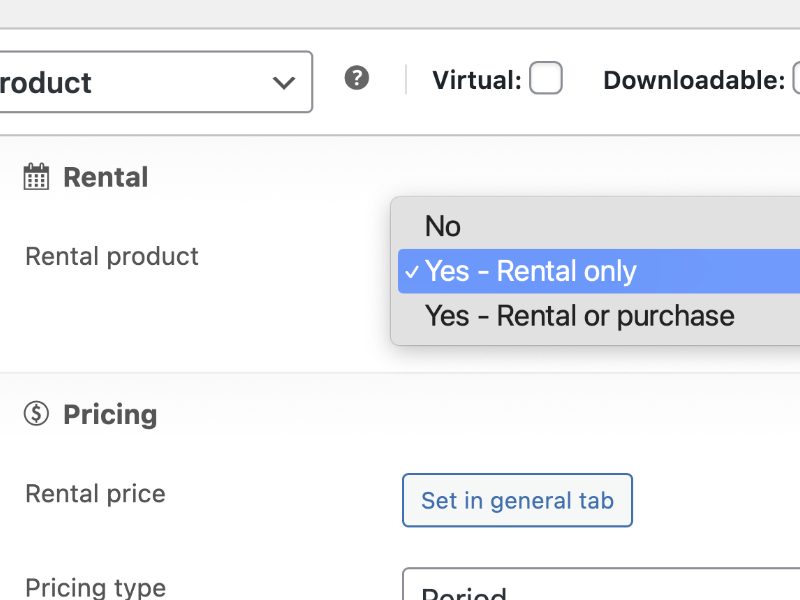Open the Pricing type dropdown showing Period
This screenshot has width=800, height=600.
600,588
